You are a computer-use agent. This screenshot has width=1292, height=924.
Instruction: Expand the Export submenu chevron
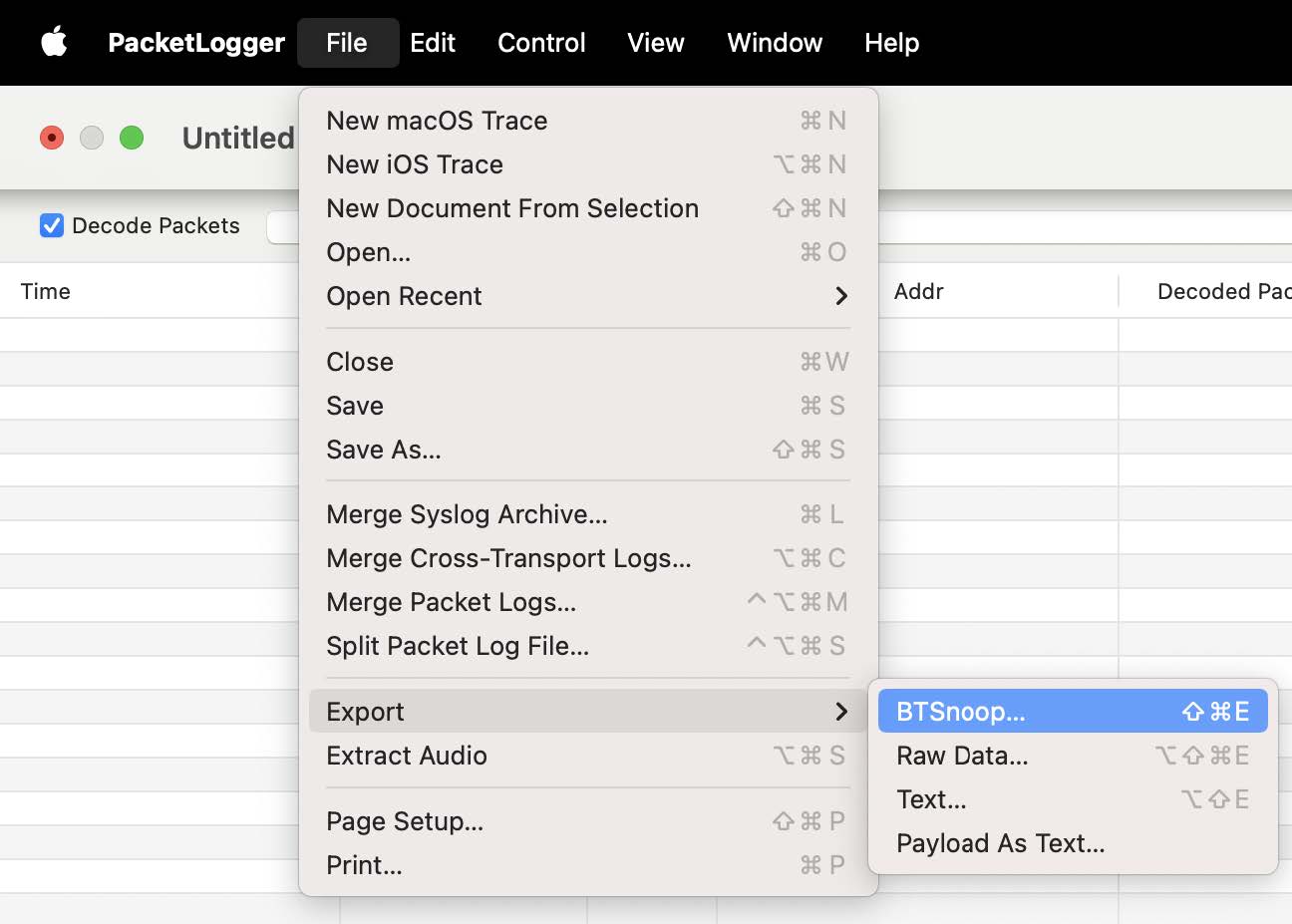(840, 711)
